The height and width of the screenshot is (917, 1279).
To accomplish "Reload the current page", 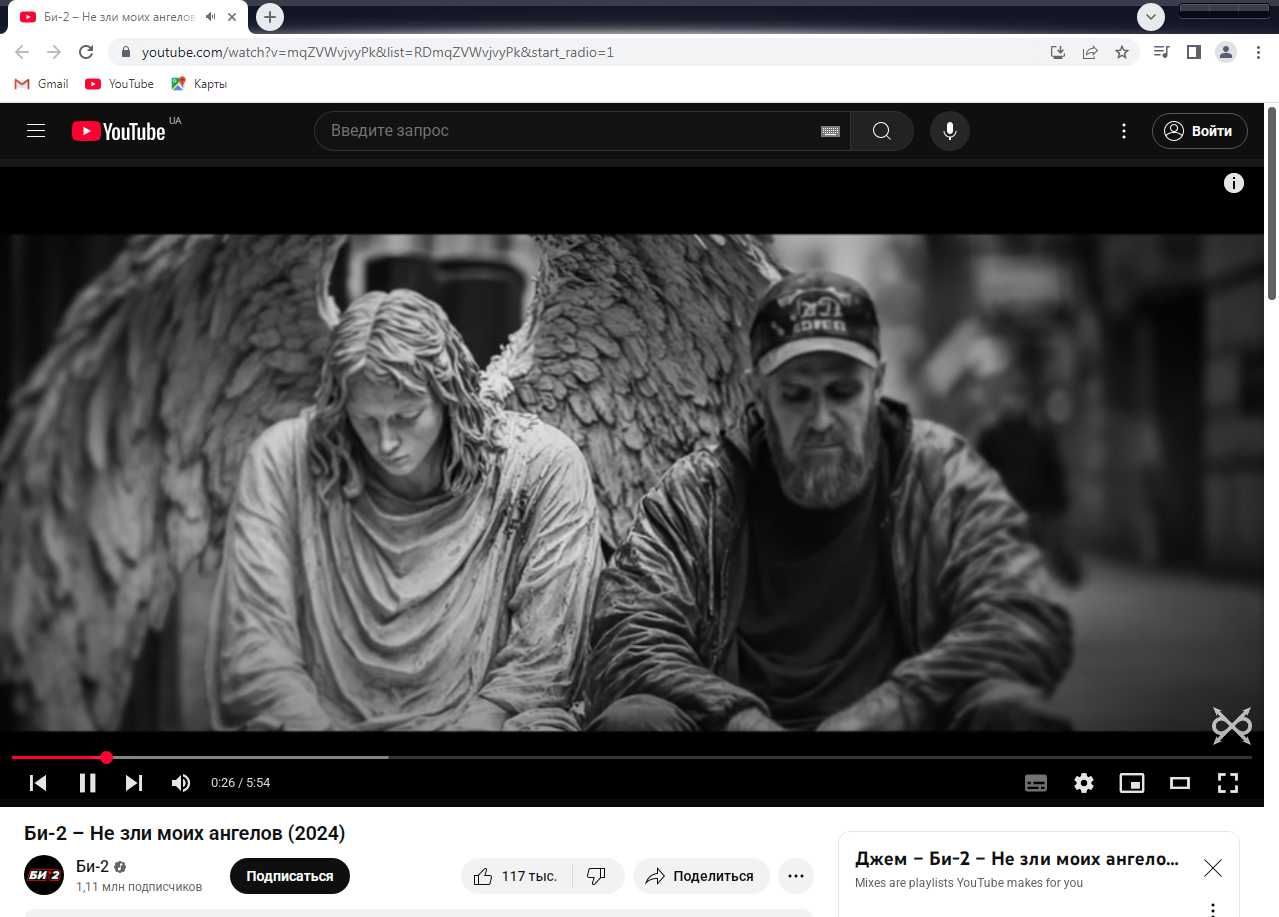I will 86,52.
